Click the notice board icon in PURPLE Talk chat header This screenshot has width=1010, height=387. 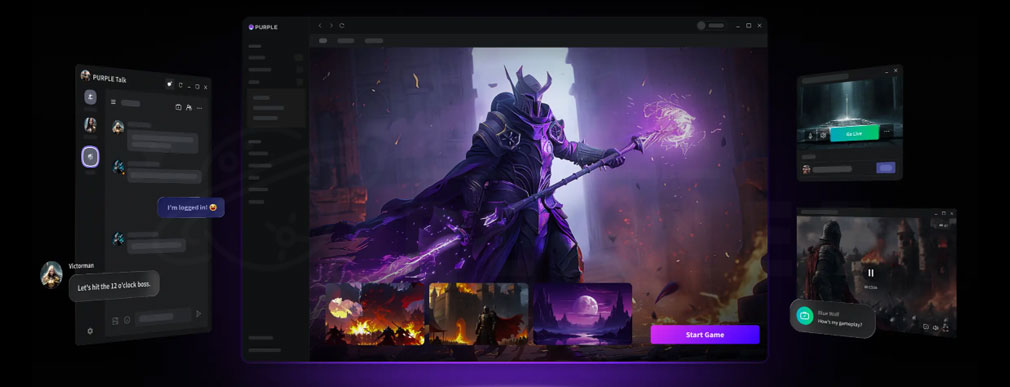pos(178,107)
